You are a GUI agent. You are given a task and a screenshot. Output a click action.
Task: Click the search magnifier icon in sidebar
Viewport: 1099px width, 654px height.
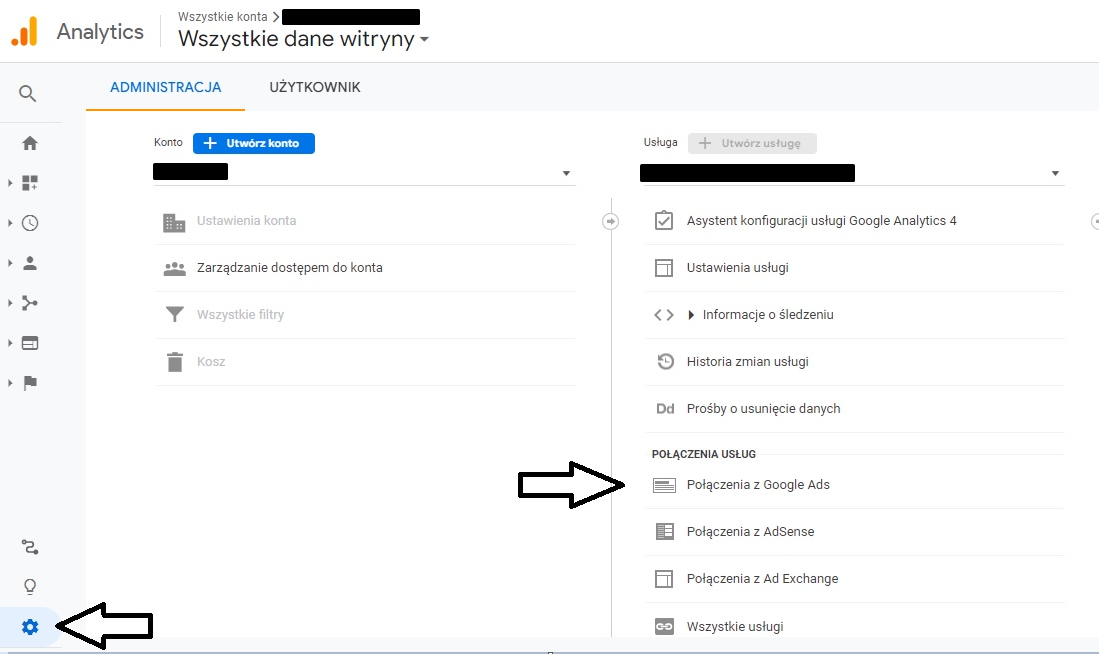pyautogui.click(x=28, y=94)
